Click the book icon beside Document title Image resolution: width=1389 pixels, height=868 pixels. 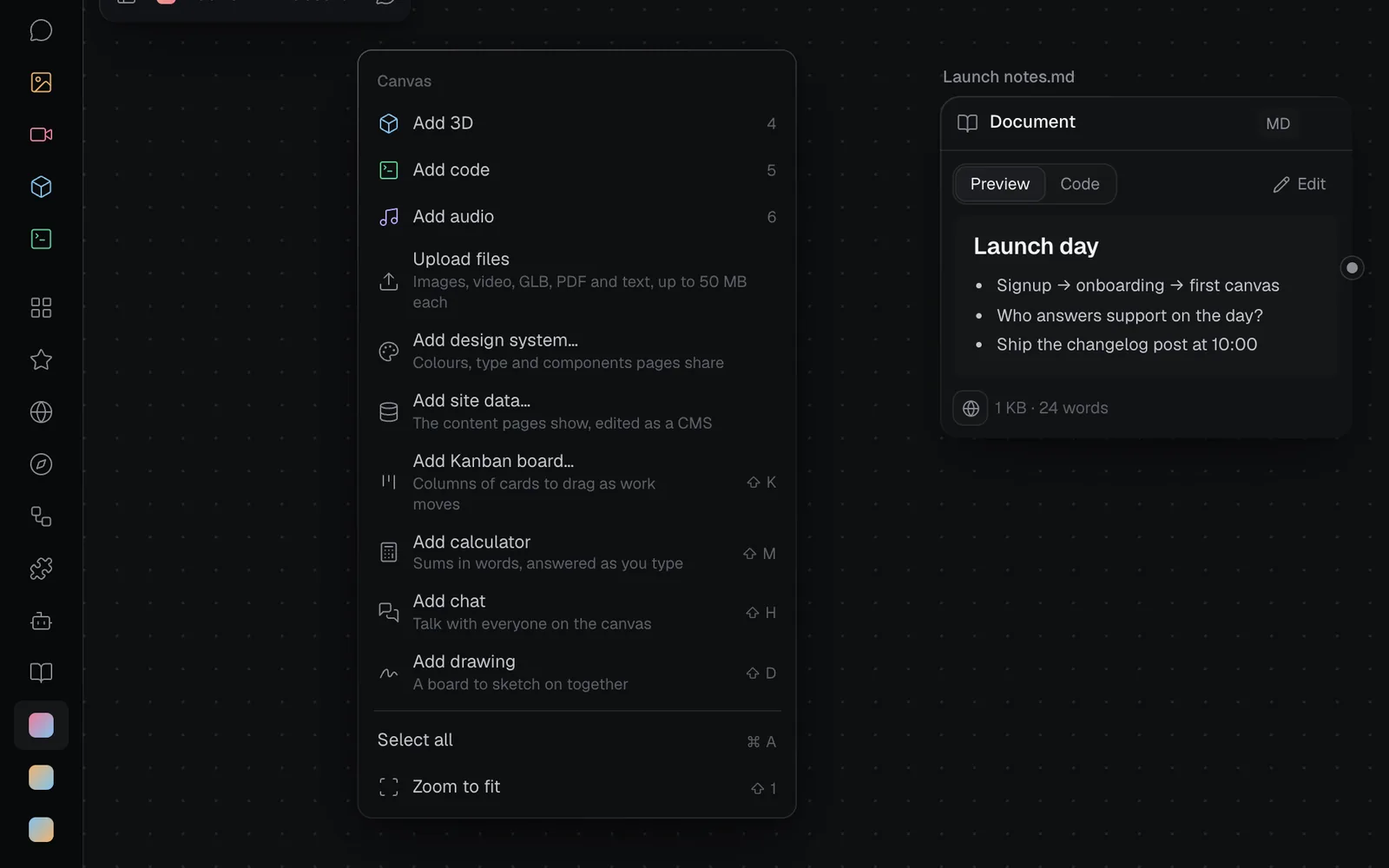coord(967,123)
